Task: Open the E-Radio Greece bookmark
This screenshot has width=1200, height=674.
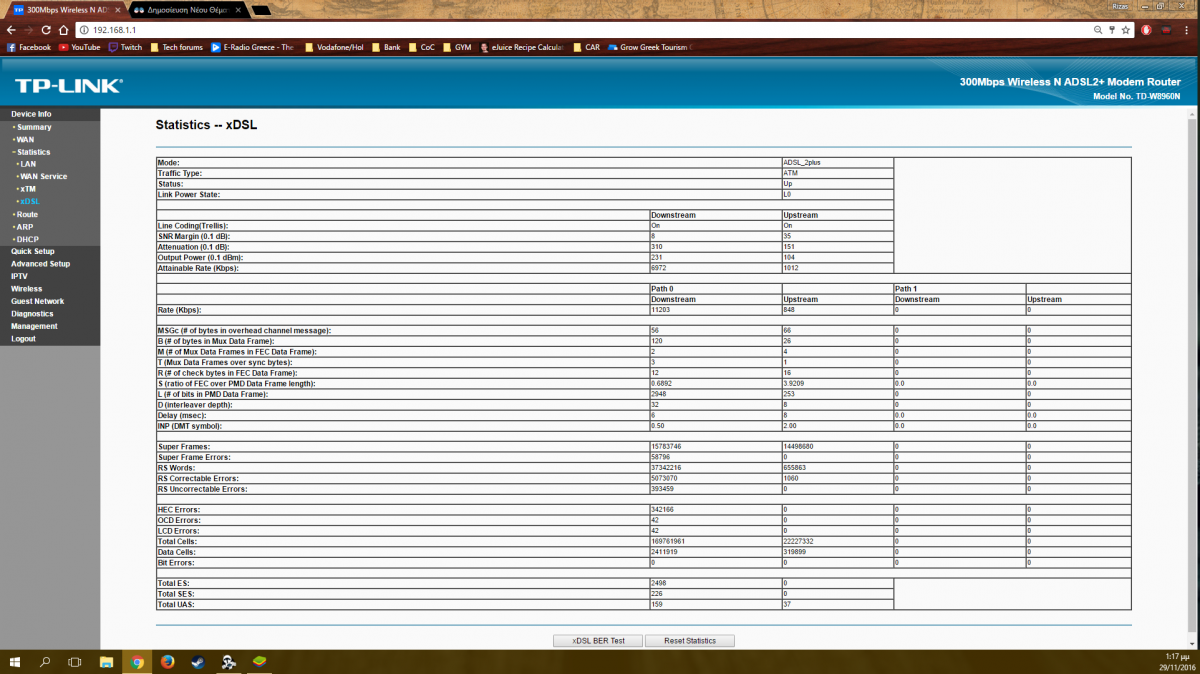Action: (252, 47)
